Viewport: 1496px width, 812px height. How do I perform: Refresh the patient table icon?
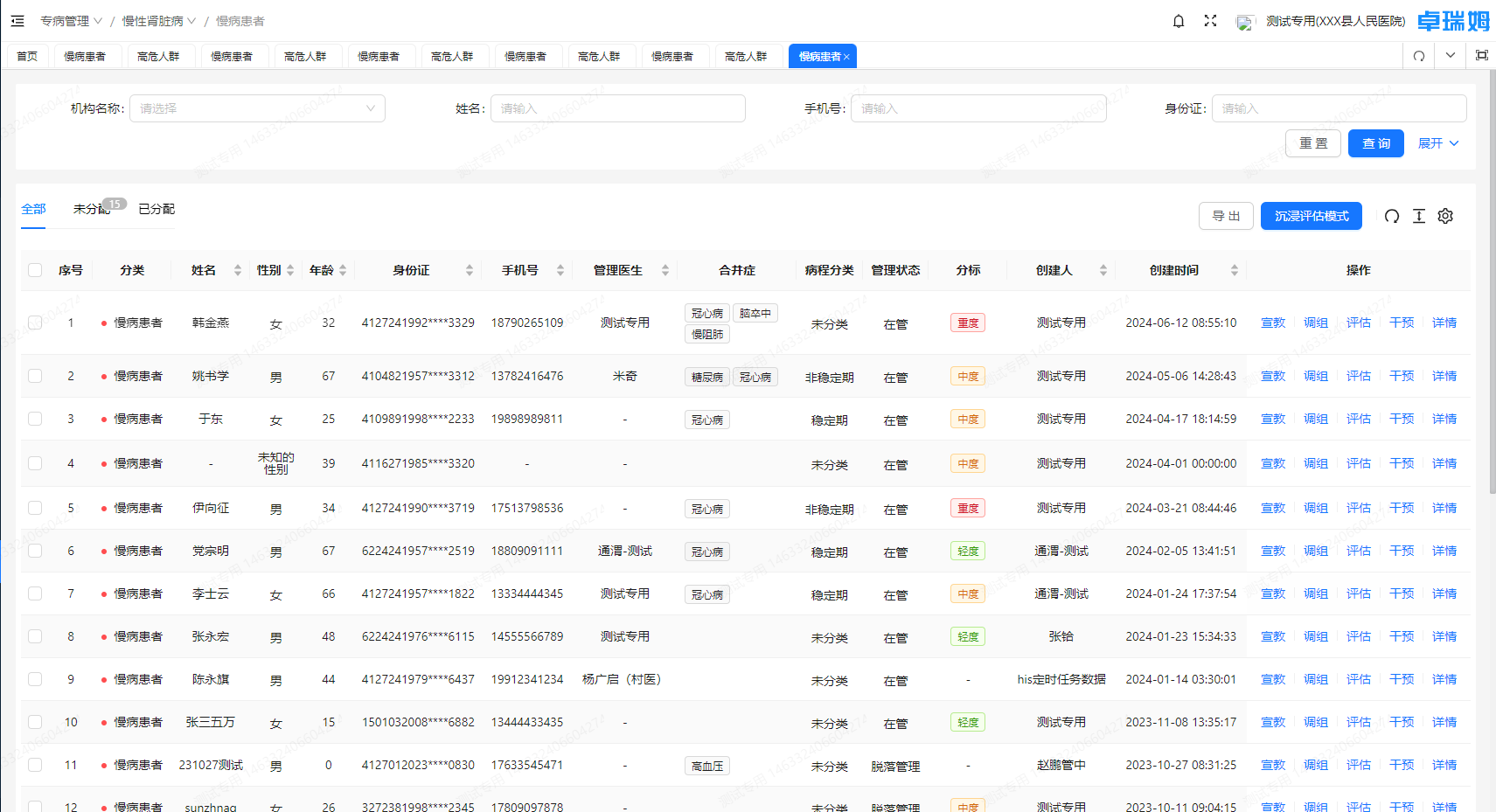click(1392, 216)
